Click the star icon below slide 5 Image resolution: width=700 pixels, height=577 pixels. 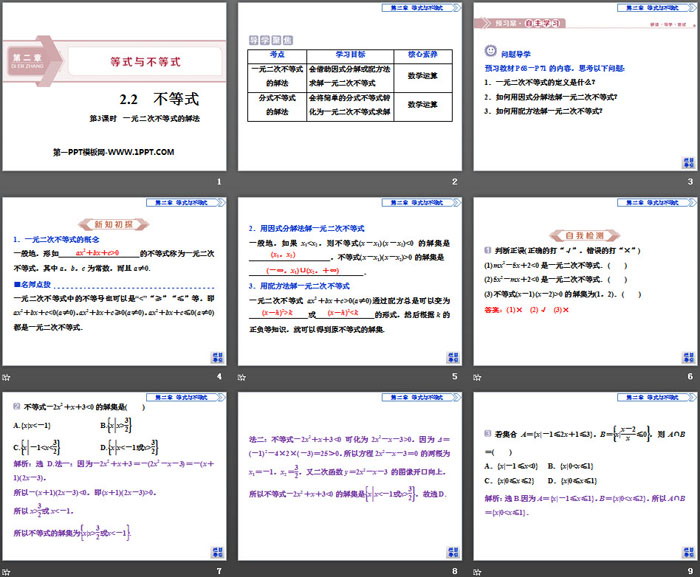241,376
